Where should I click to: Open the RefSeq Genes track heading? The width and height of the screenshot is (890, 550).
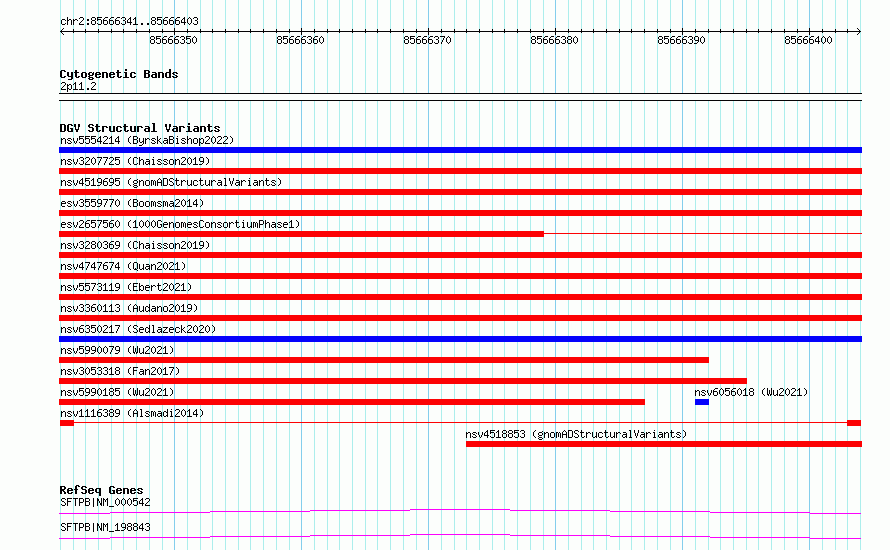[x=102, y=490]
